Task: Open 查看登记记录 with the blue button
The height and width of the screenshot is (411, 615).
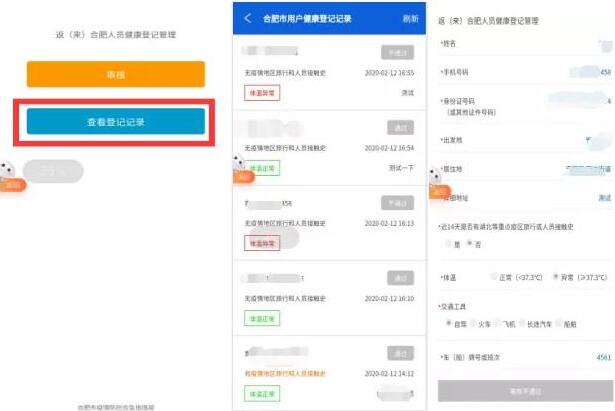Action: pyautogui.click(x=116, y=121)
